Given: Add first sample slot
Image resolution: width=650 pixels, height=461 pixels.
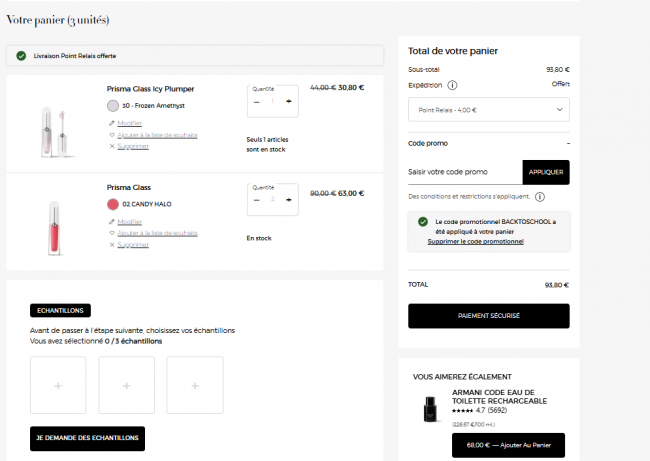Looking at the screenshot, I should pos(58,386).
